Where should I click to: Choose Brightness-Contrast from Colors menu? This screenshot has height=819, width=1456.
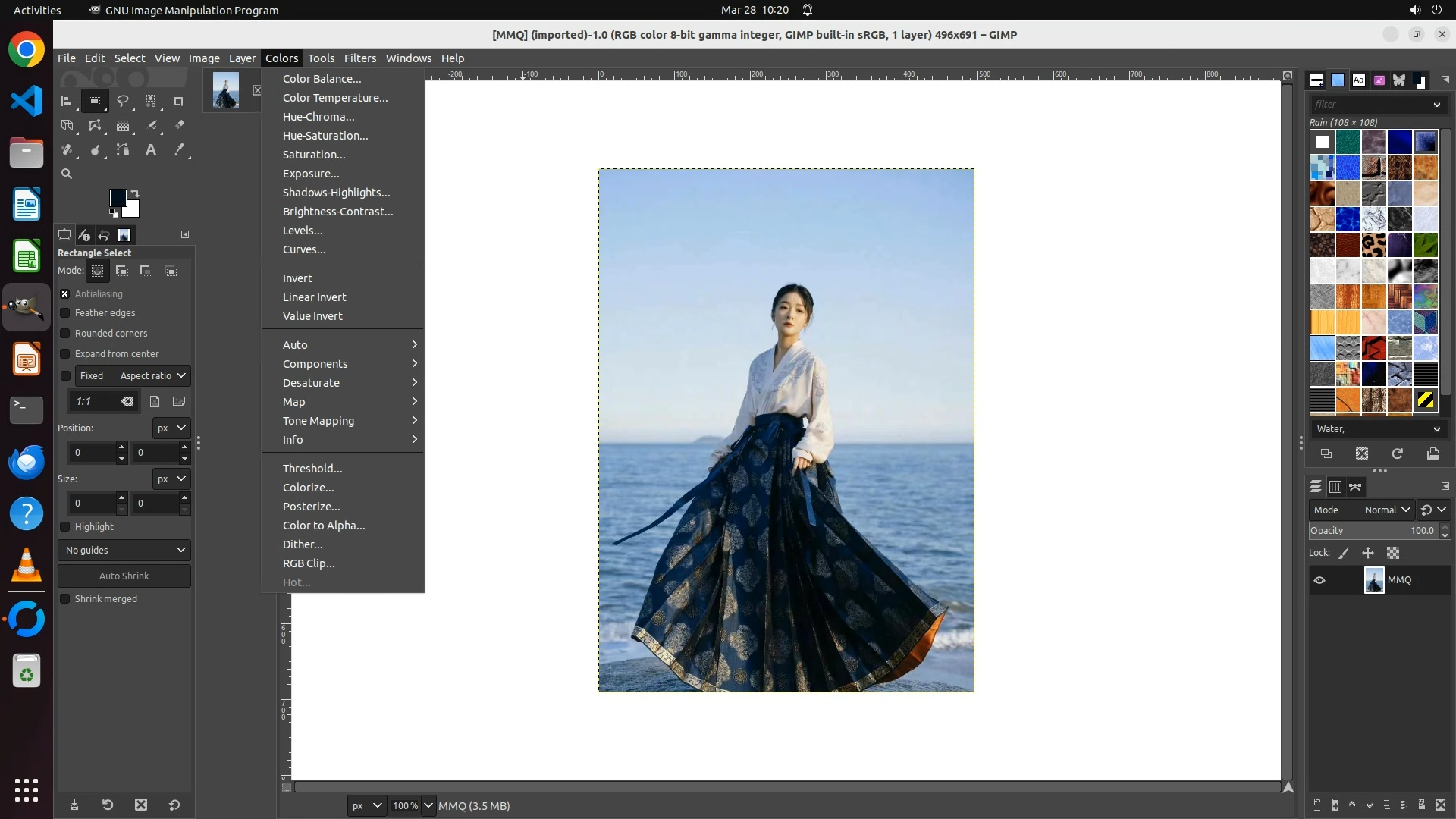337,212
